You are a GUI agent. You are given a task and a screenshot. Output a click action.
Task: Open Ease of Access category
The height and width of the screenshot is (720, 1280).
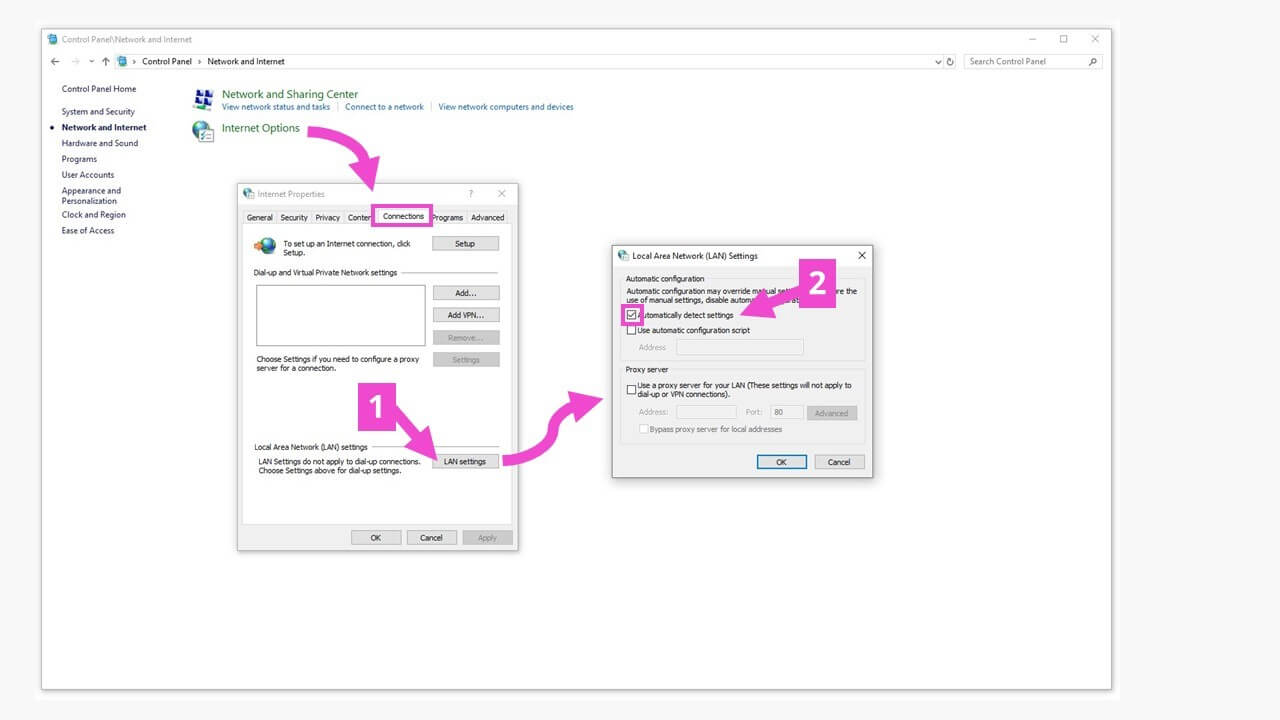(88, 231)
